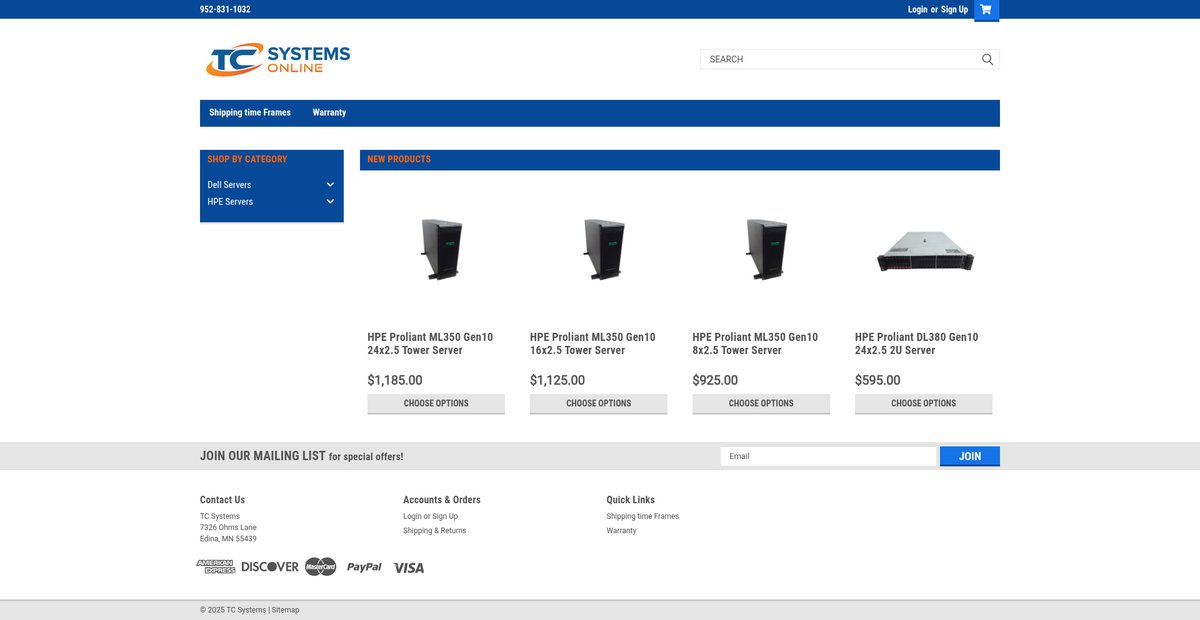Choose options for ML350 Gen10 24x2.5
The height and width of the screenshot is (620, 1200).
(436, 404)
